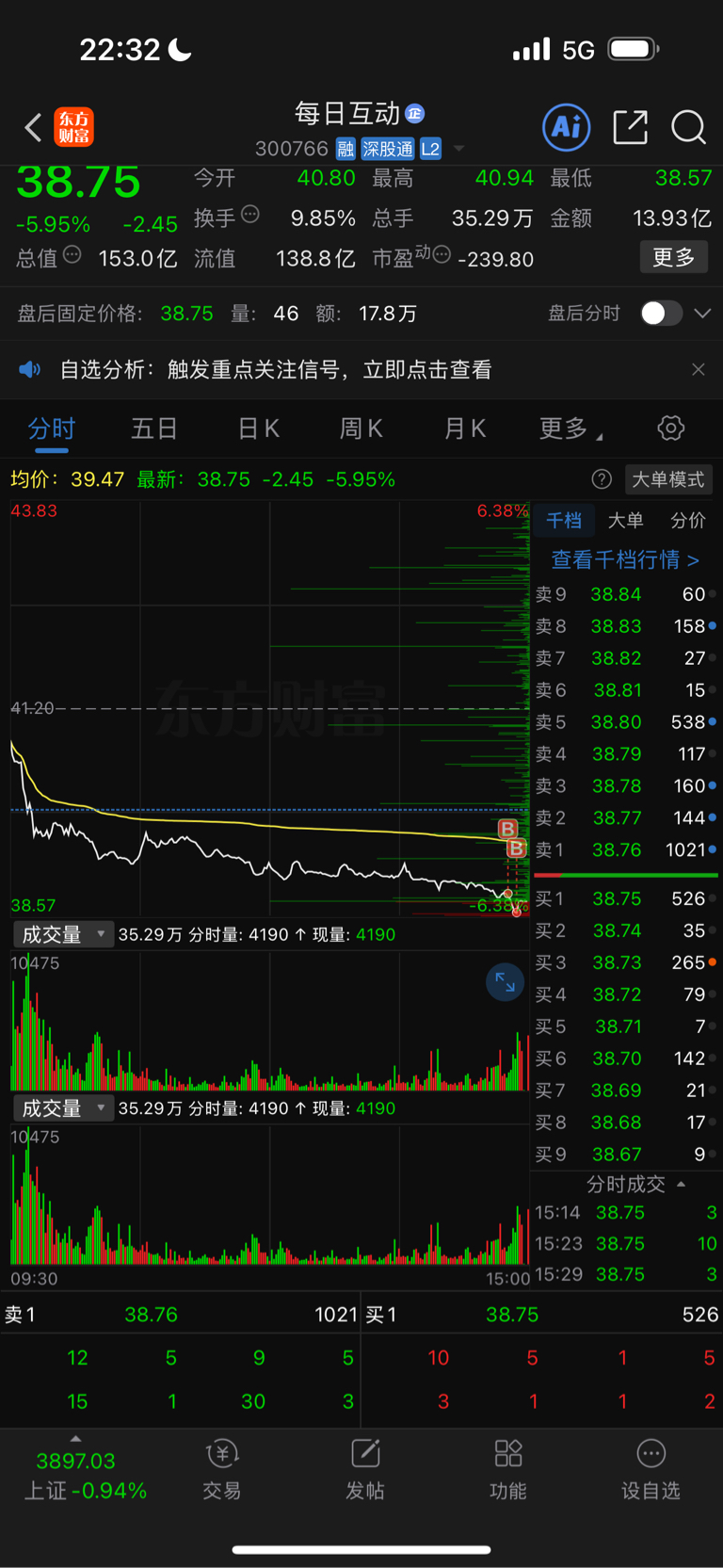Expand the 上证 index ticker arrow
The image size is (723, 1568).
(x=75, y=1439)
